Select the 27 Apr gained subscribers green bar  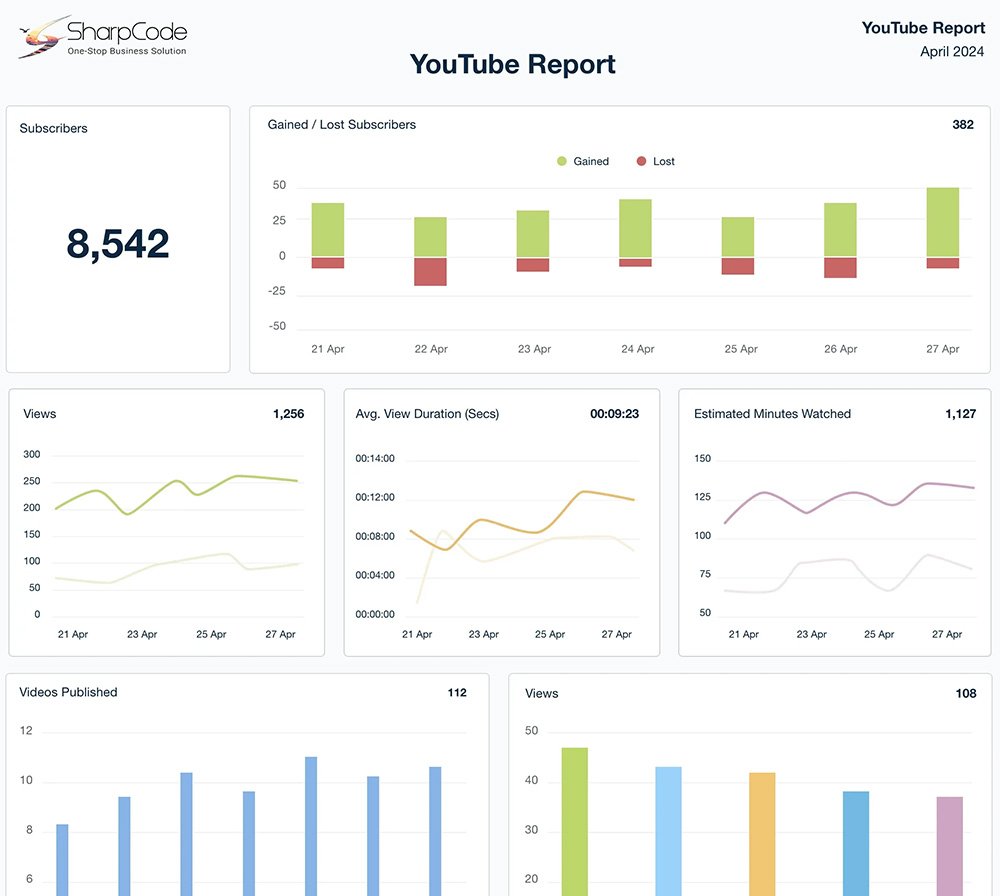click(942, 222)
